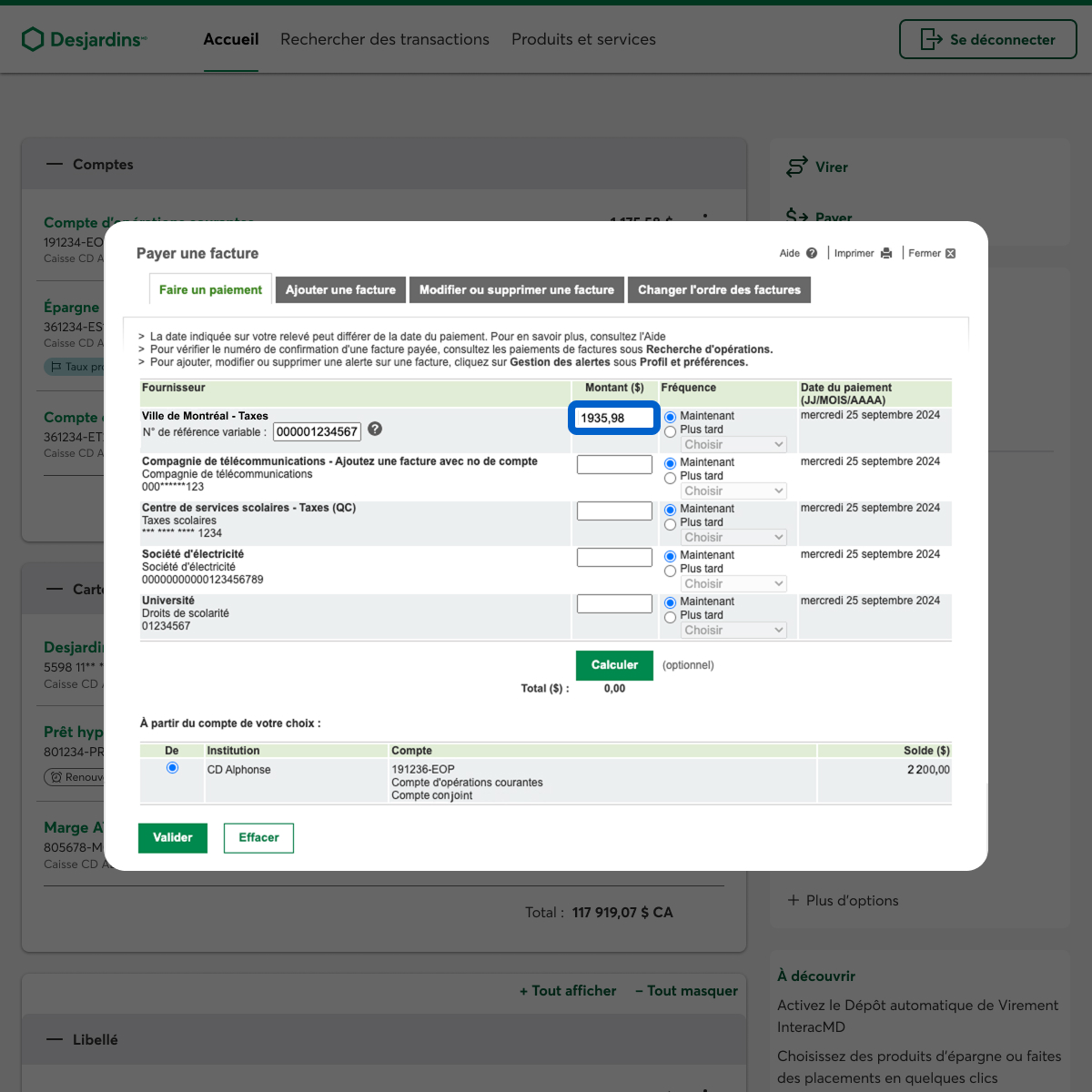Open Modifier ou supprimer une facture tab
This screenshot has width=1092, height=1092.
(516, 290)
